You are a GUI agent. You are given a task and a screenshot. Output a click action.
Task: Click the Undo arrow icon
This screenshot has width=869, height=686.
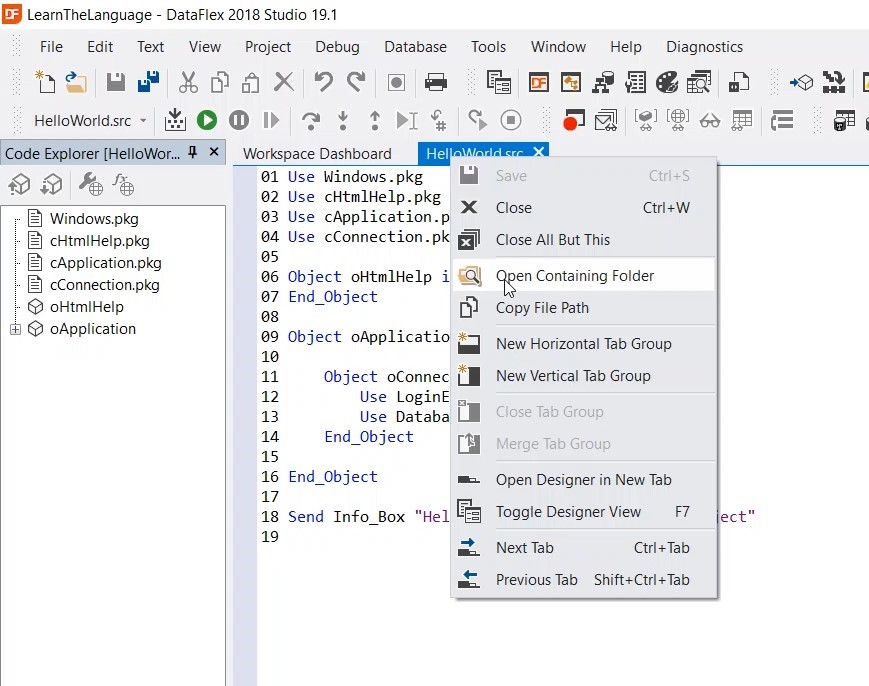[x=323, y=82]
